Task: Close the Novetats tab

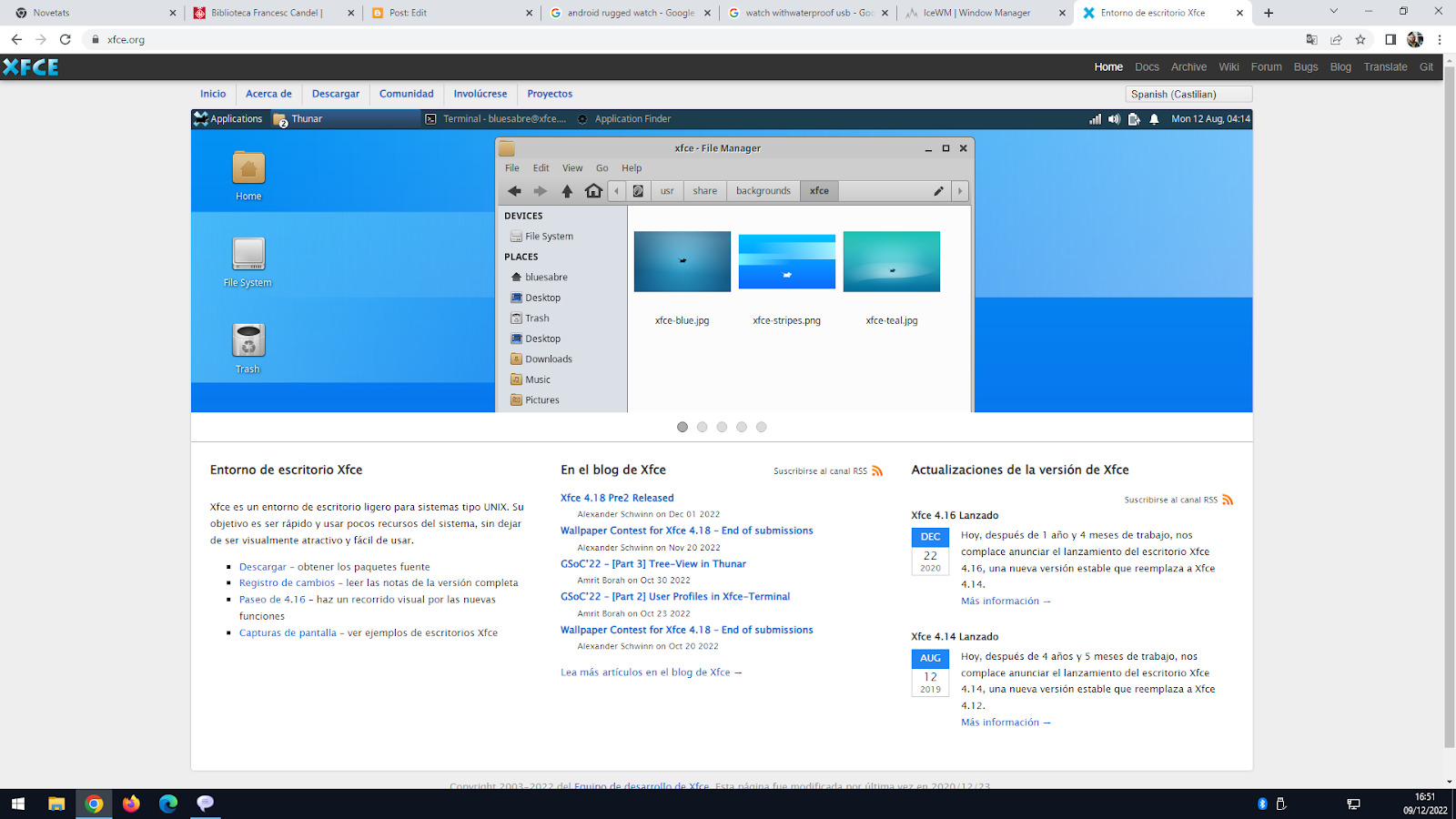Action: (173, 13)
